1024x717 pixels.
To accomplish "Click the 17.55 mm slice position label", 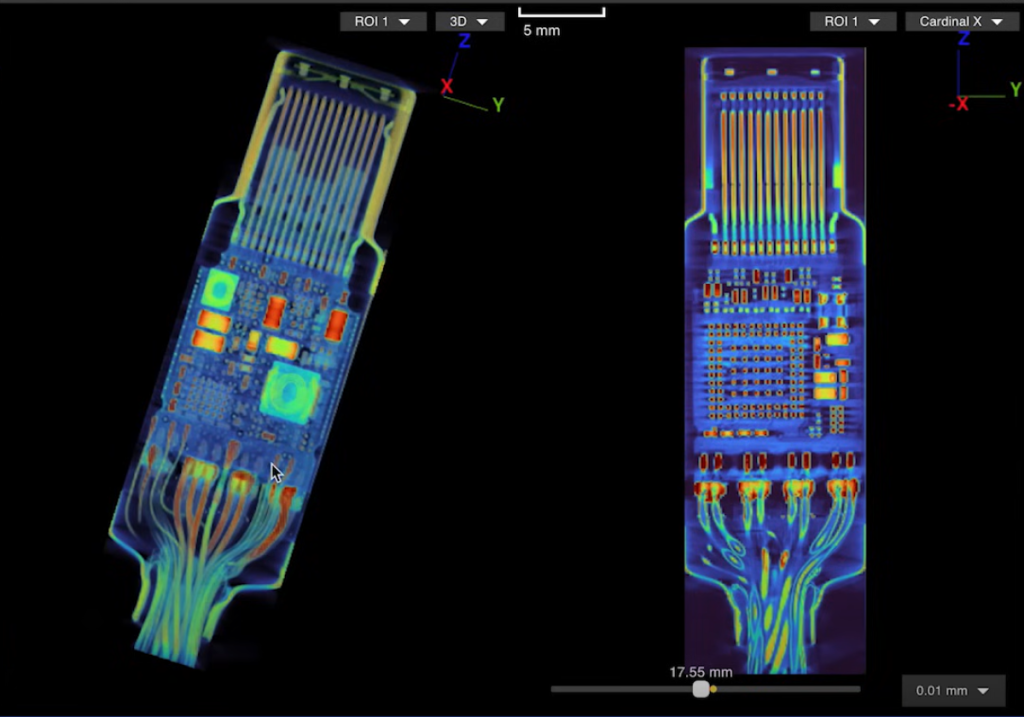I will click(700, 672).
